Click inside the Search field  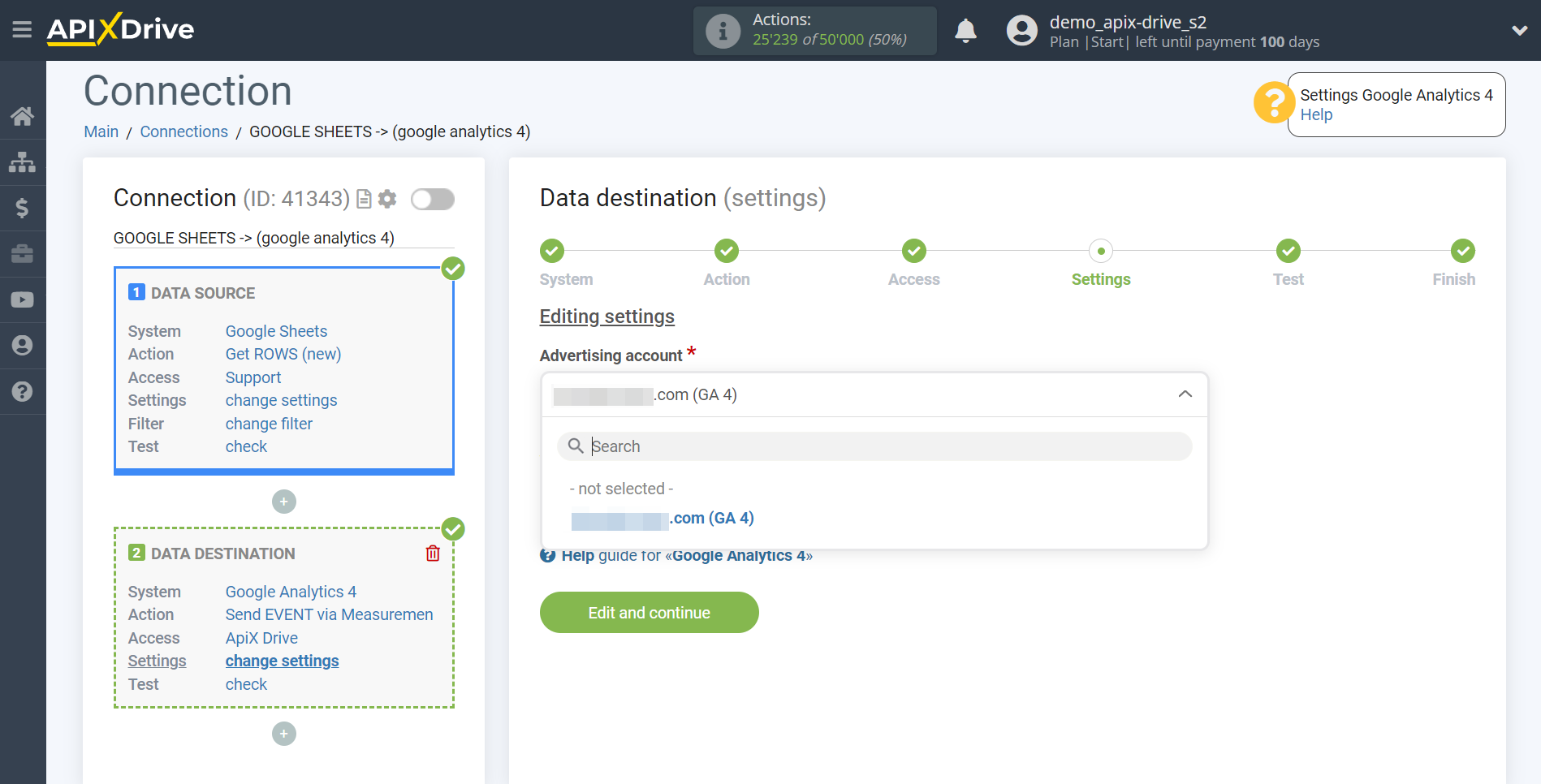(x=874, y=446)
